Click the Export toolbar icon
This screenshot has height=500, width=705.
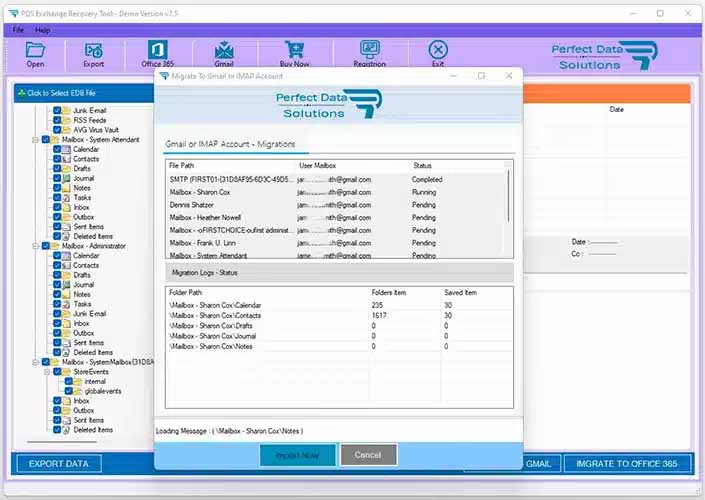[x=94, y=50]
